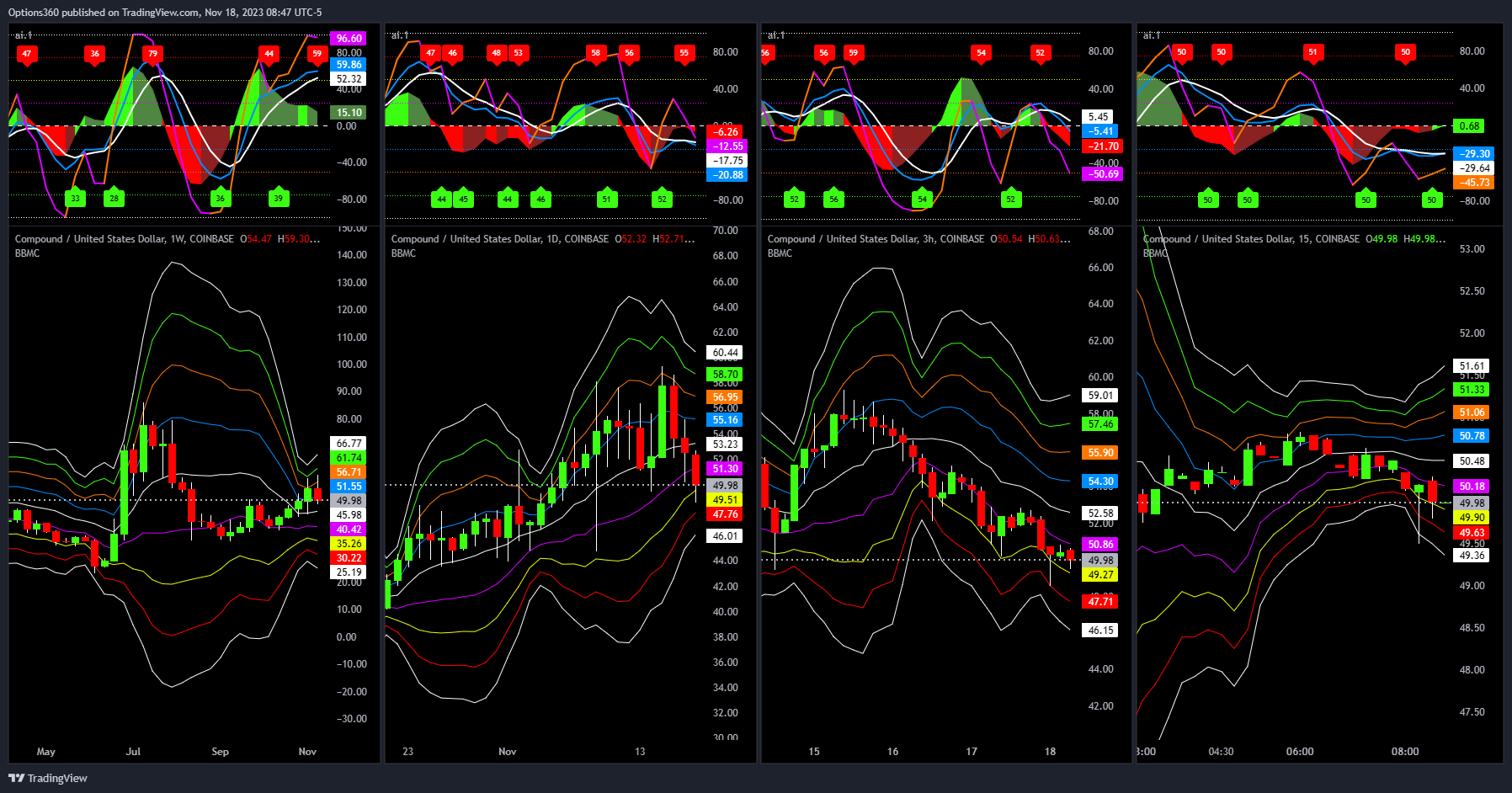Screen dimensions: 1512x793
Task: Click the blue 50.78 band price label
Action: click(x=1472, y=436)
